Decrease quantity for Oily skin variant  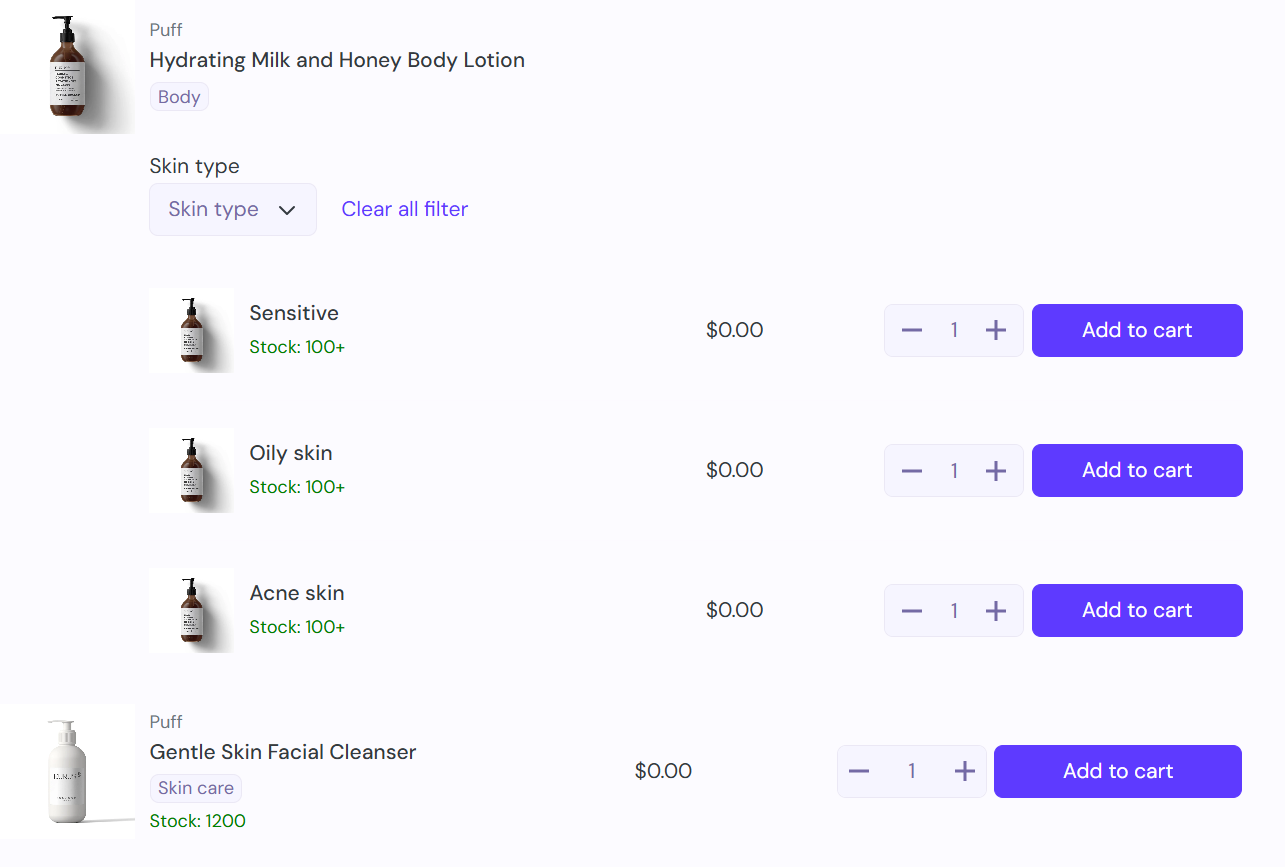point(911,470)
